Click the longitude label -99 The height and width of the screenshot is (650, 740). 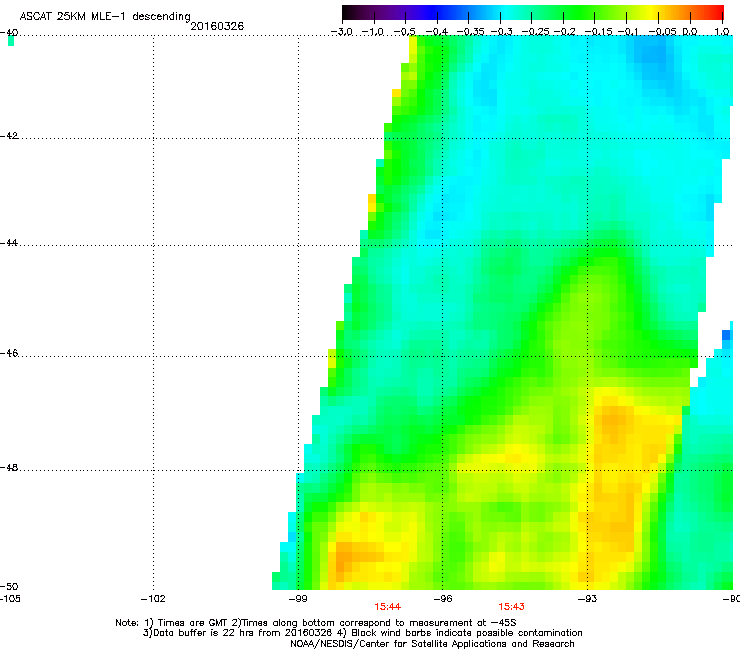pyautogui.click(x=298, y=599)
